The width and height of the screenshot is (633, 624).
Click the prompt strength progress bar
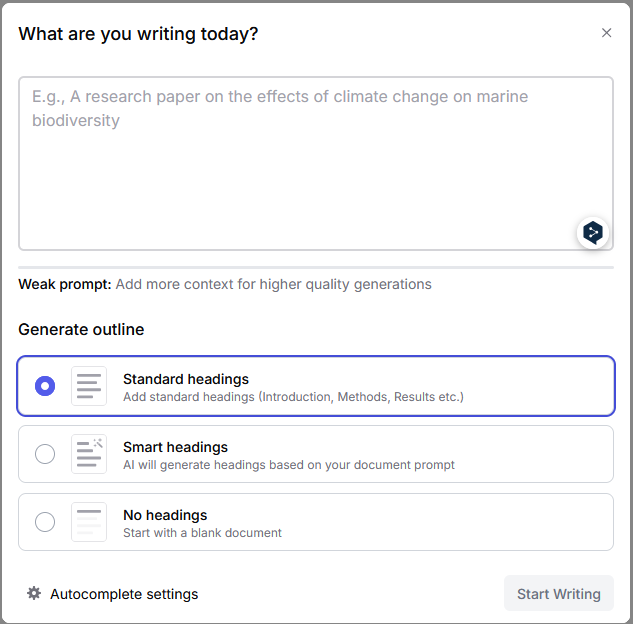point(316,267)
